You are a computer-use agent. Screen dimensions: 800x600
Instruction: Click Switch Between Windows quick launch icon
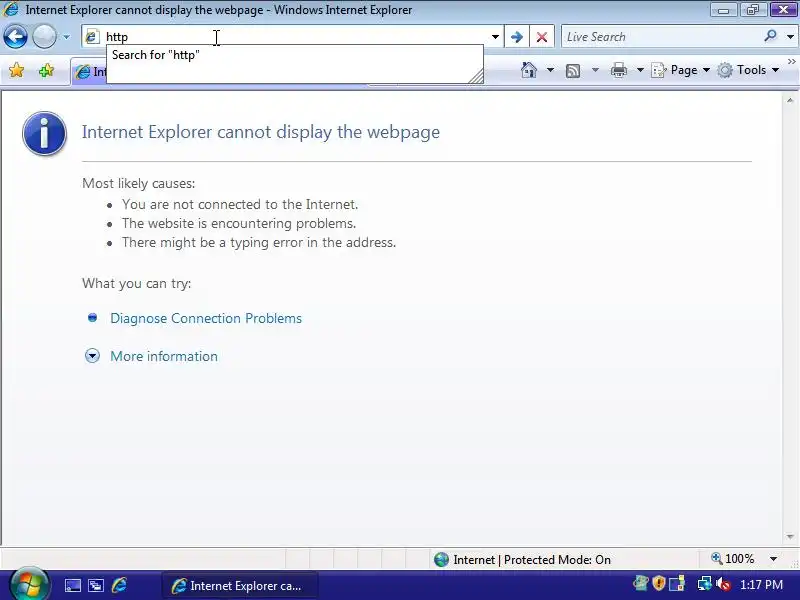(96, 585)
